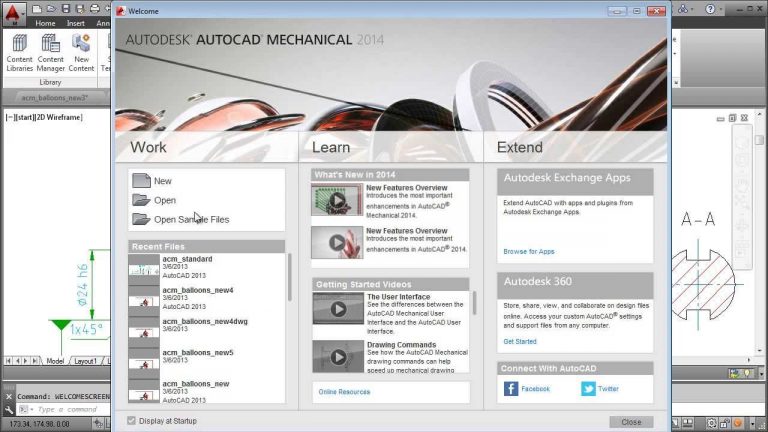Play the New Features Overview Mechanical 2014 video
768x432 pixels.
pos(337,200)
